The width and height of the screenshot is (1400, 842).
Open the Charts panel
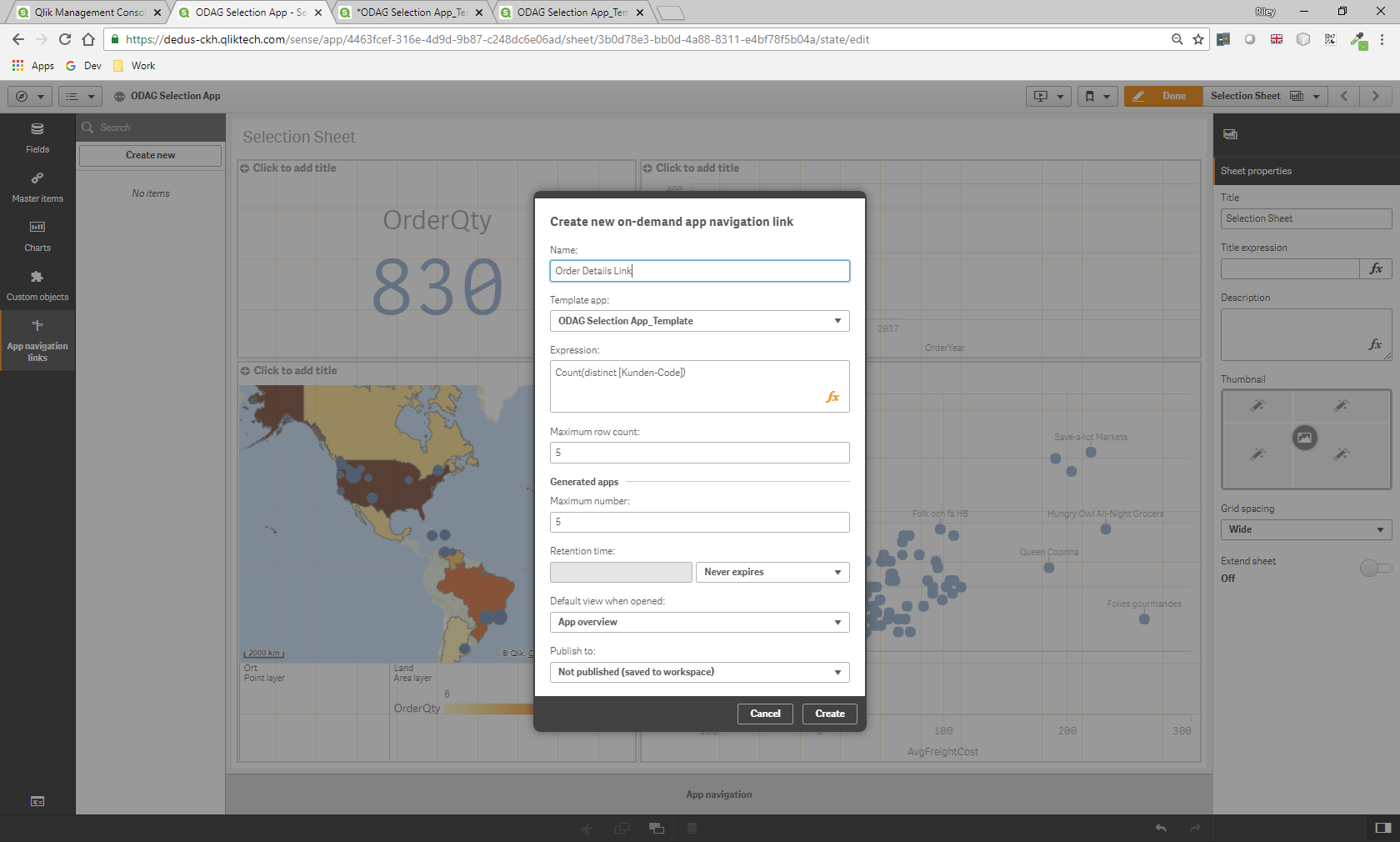[x=37, y=236]
